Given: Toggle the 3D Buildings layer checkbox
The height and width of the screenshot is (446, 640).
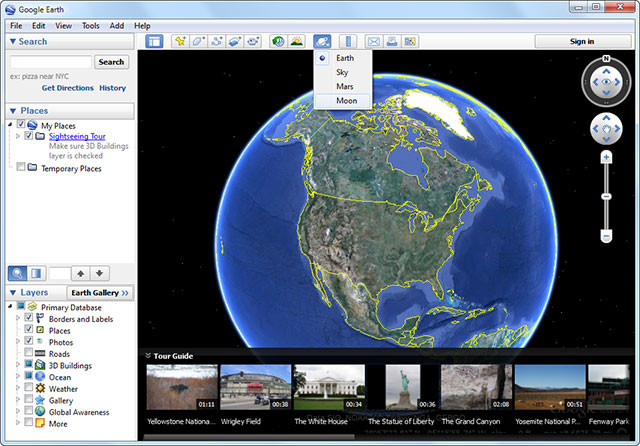Looking at the screenshot, I should [x=29, y=363].
